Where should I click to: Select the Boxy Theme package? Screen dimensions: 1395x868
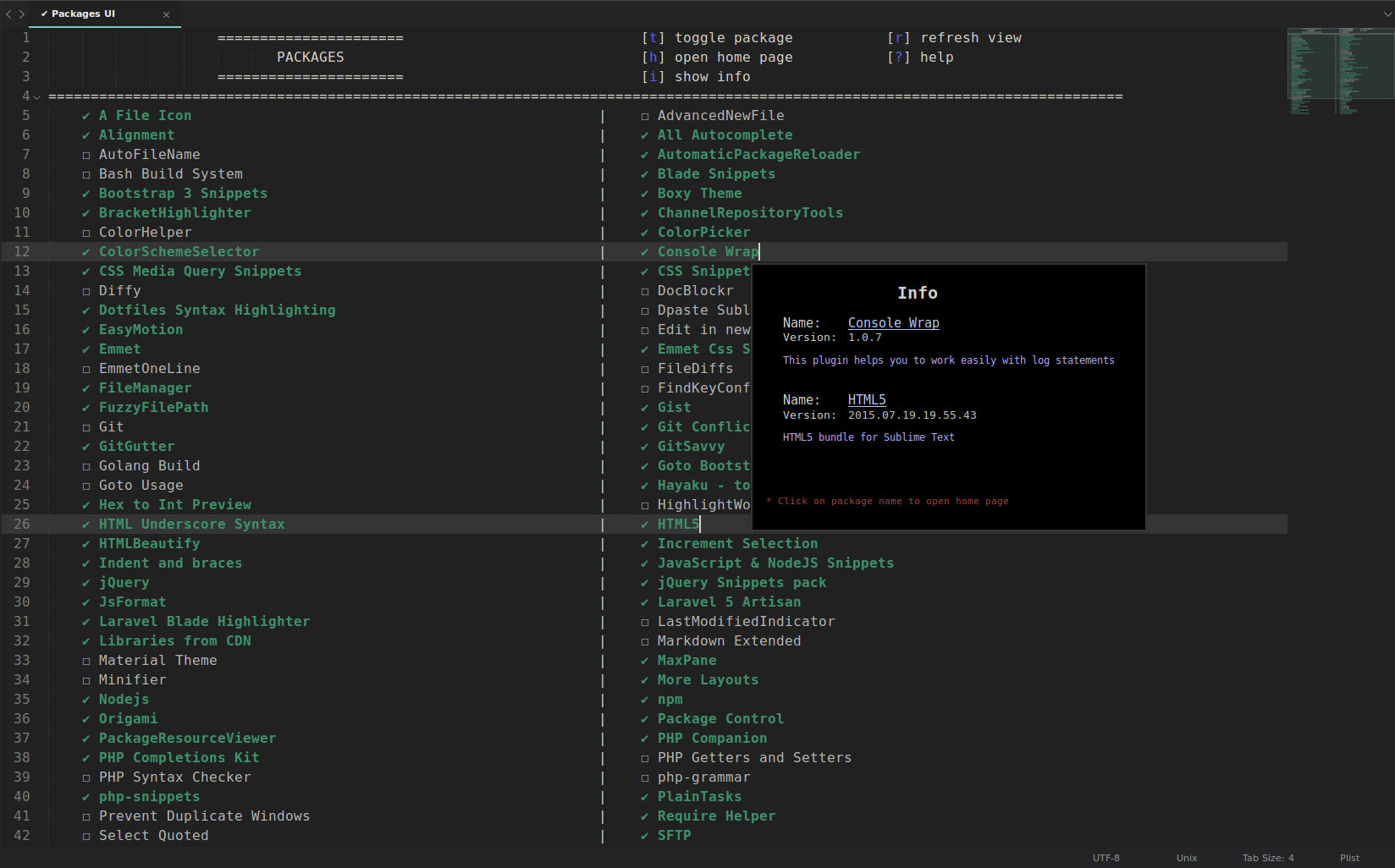pyautogui.click(x=699, y=194)
